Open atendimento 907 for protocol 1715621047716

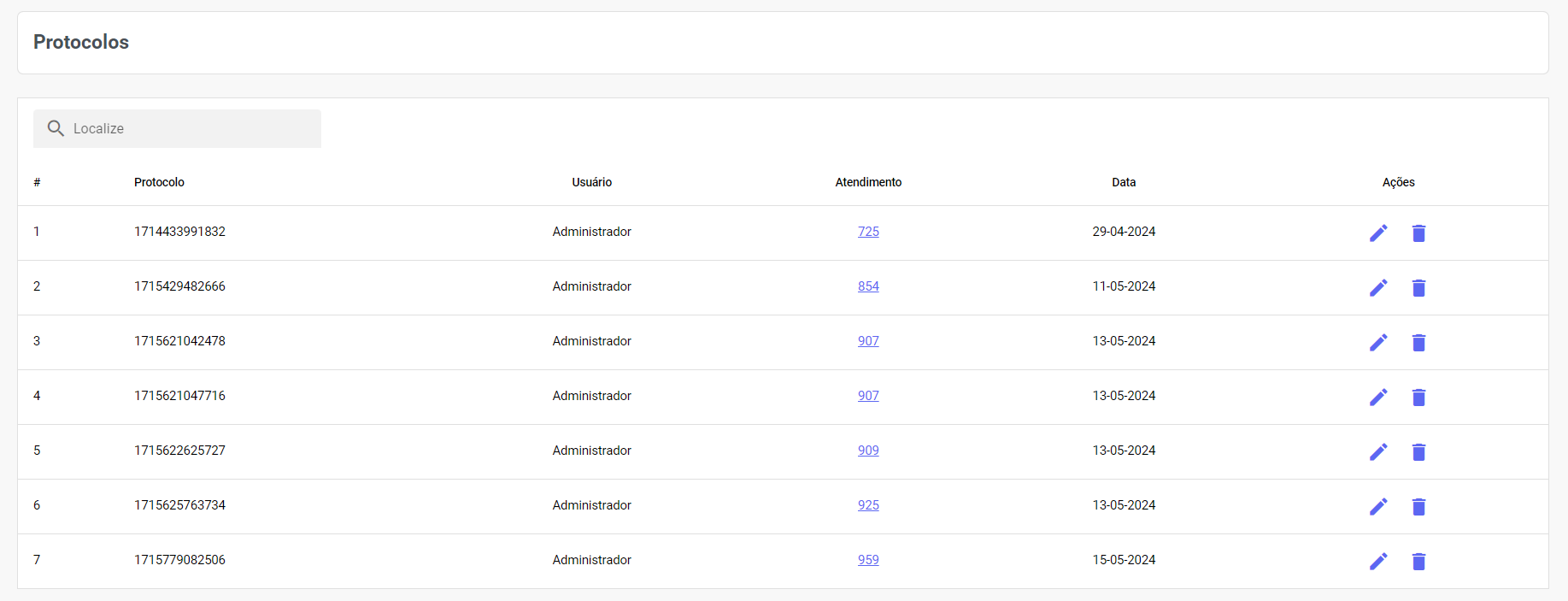[x=868, y=396]
